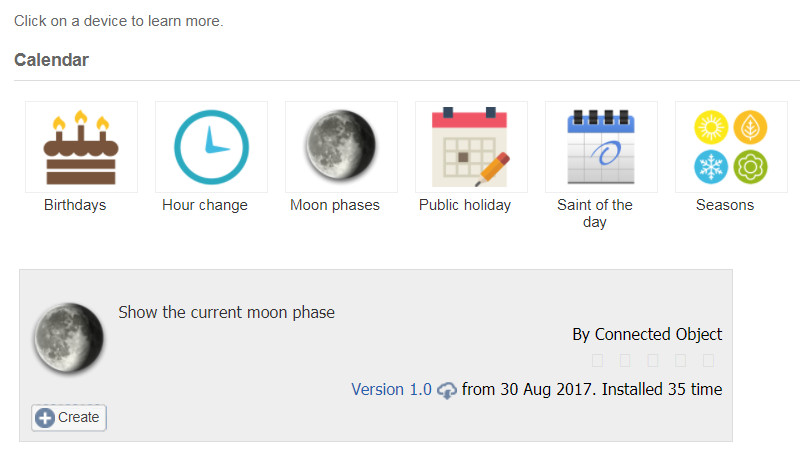Select the Saint of the day icon
This screenshot has width=800, height=453.
click(601, 147)
